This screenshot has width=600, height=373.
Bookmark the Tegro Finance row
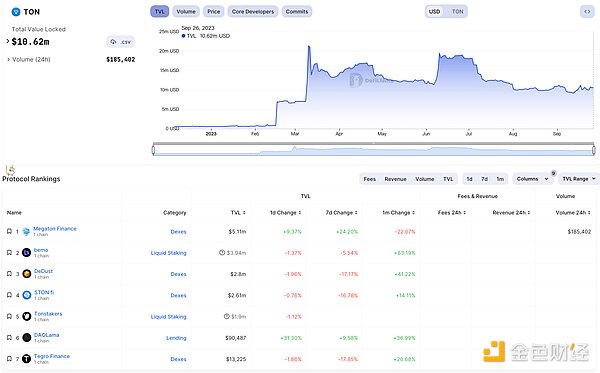point(9,359)
